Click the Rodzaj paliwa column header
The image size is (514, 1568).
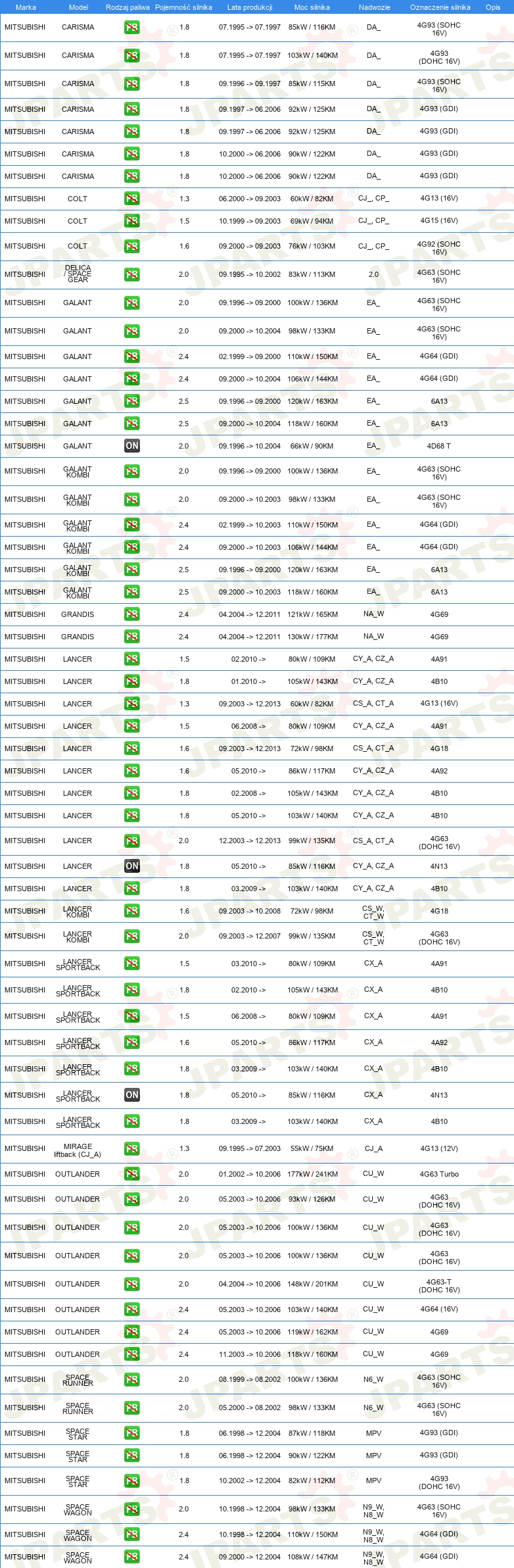[x=128, y=7]
